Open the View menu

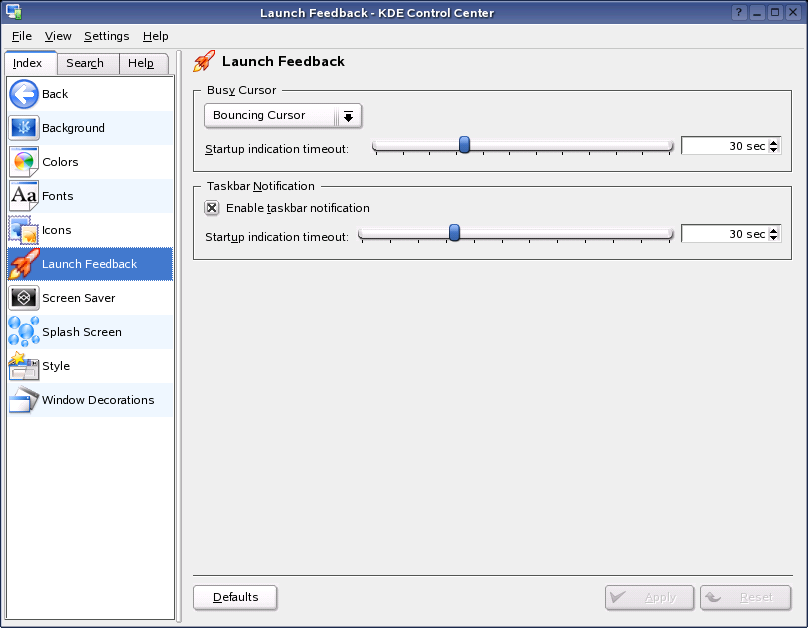pyautogui.click(x=58, y=36)
